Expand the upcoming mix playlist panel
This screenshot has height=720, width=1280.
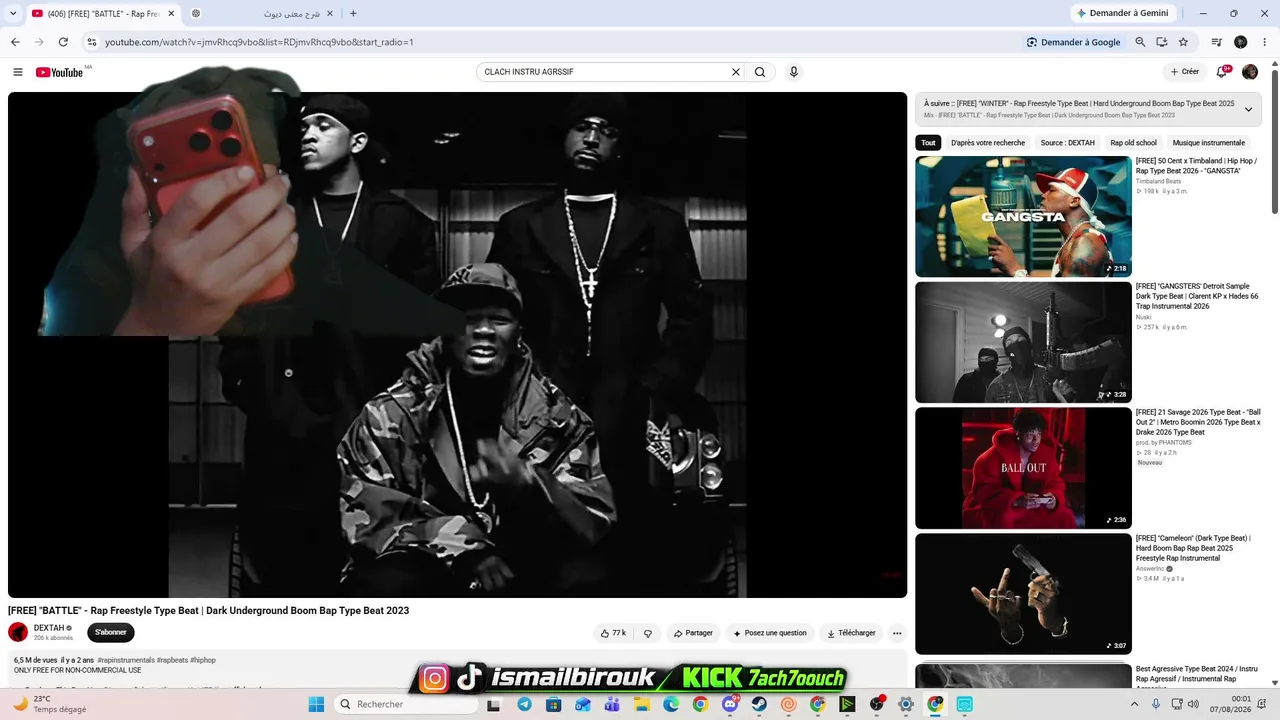pyautogui.click(x=1248, y=109)
